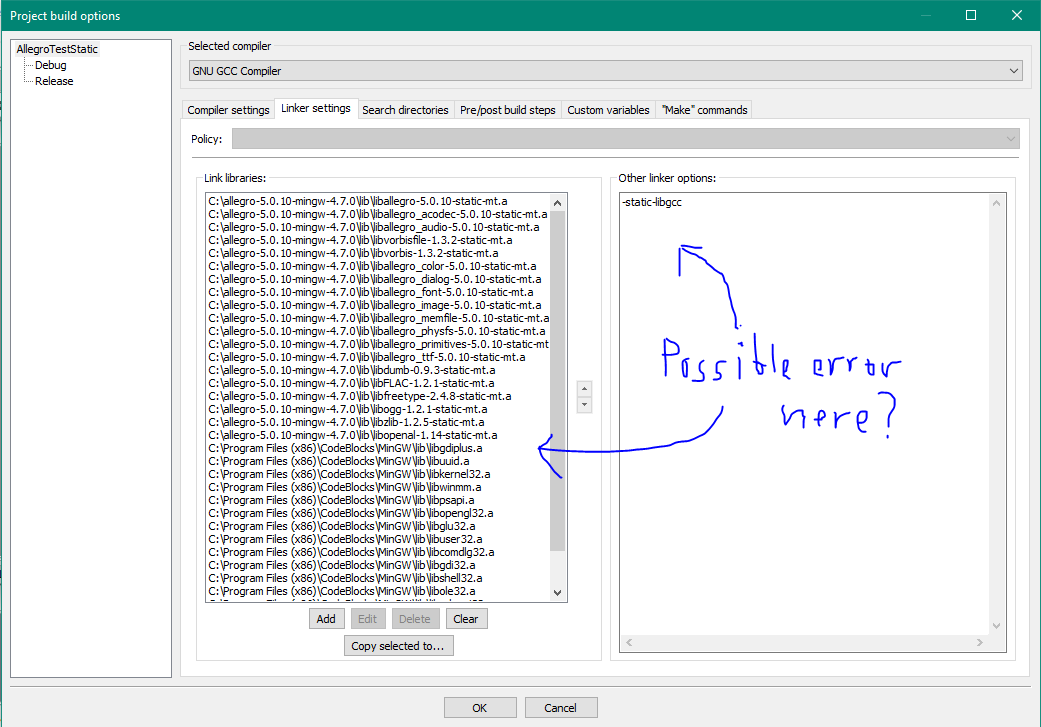Select the Debug build target
The height and width of the screenshot is (727, 1041).
pyautogui.click(x=50, y=65)
